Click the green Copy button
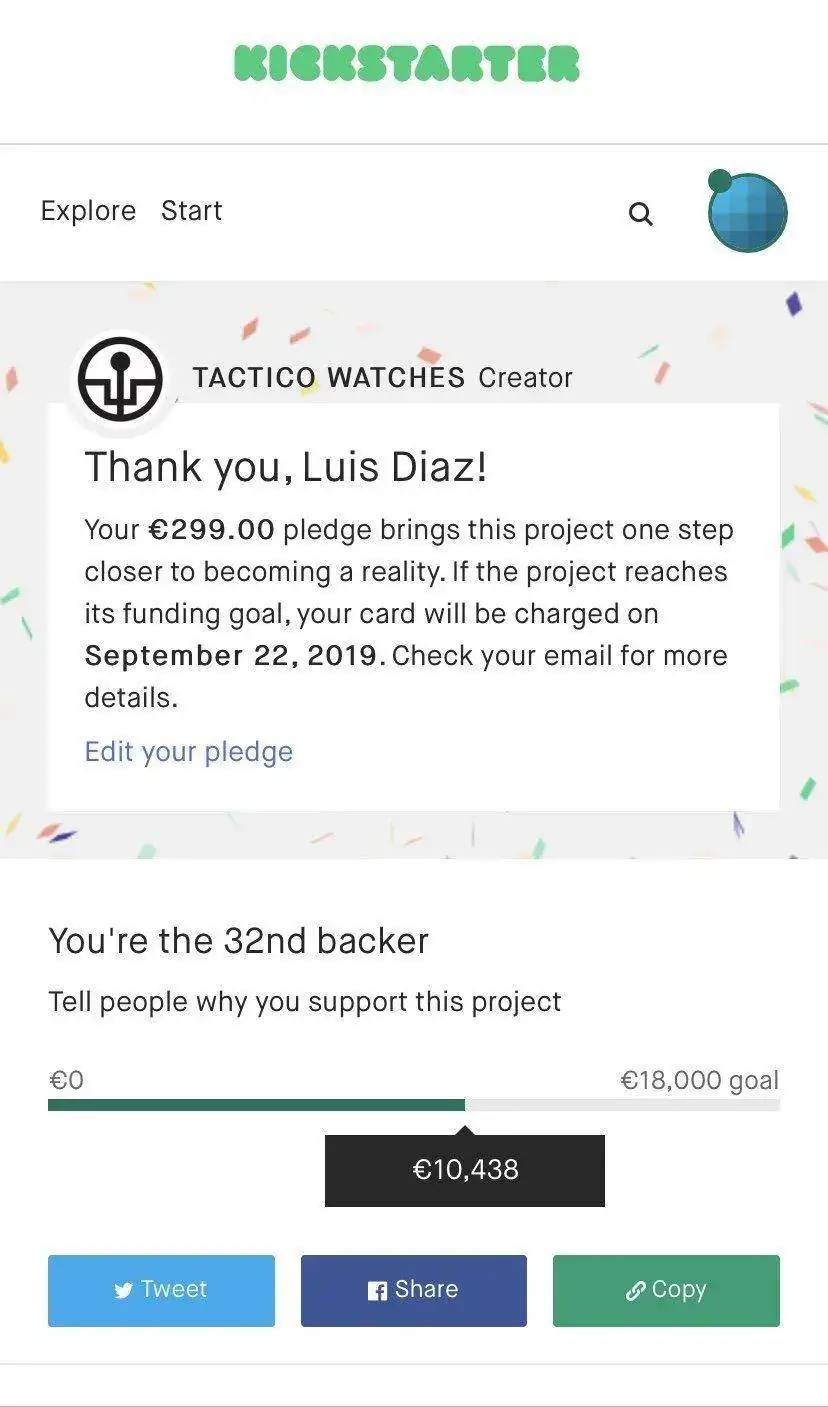Screen dimensions: 828x1407 pos(666,1291)
